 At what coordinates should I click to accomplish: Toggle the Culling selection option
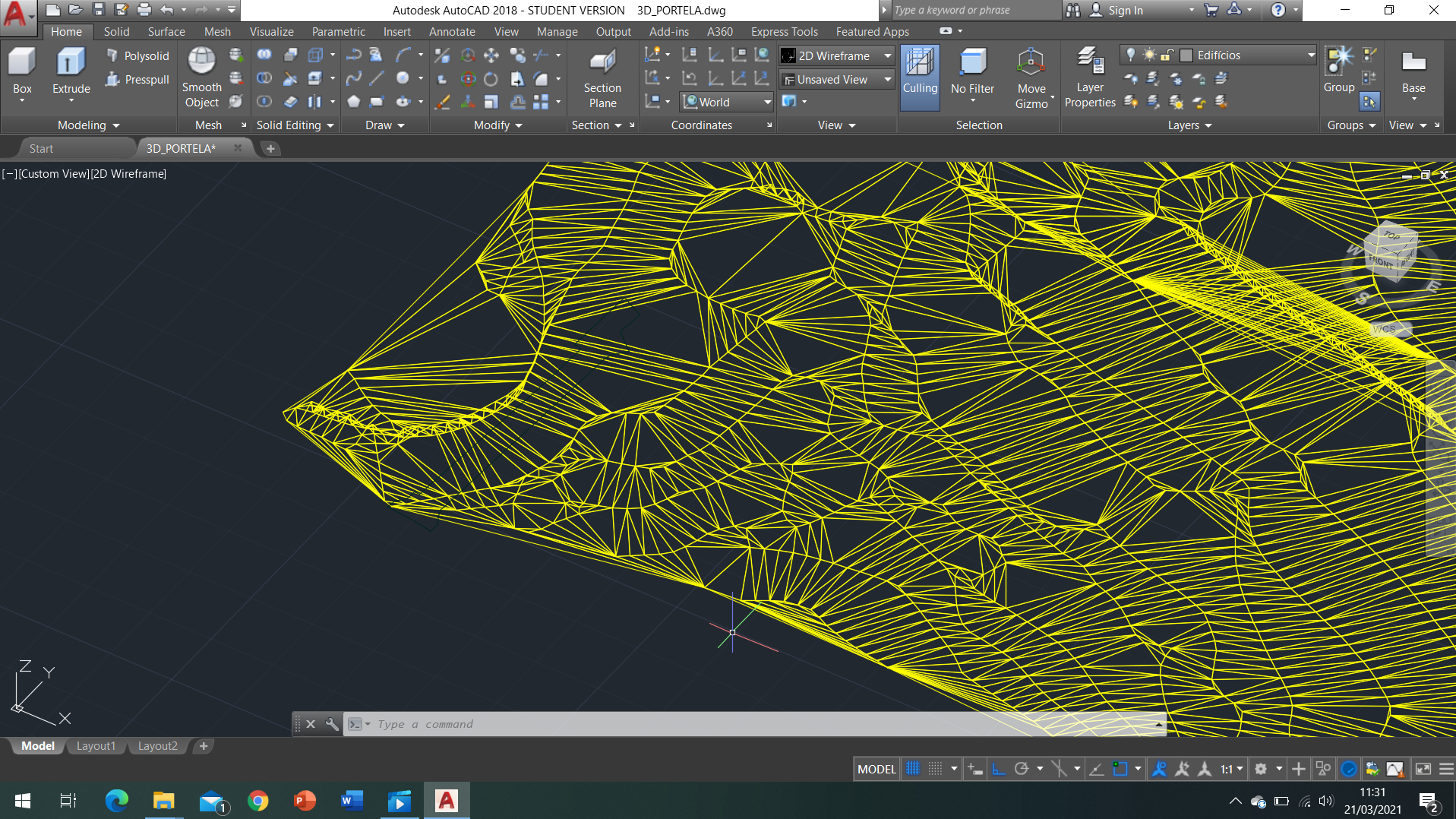920,72
